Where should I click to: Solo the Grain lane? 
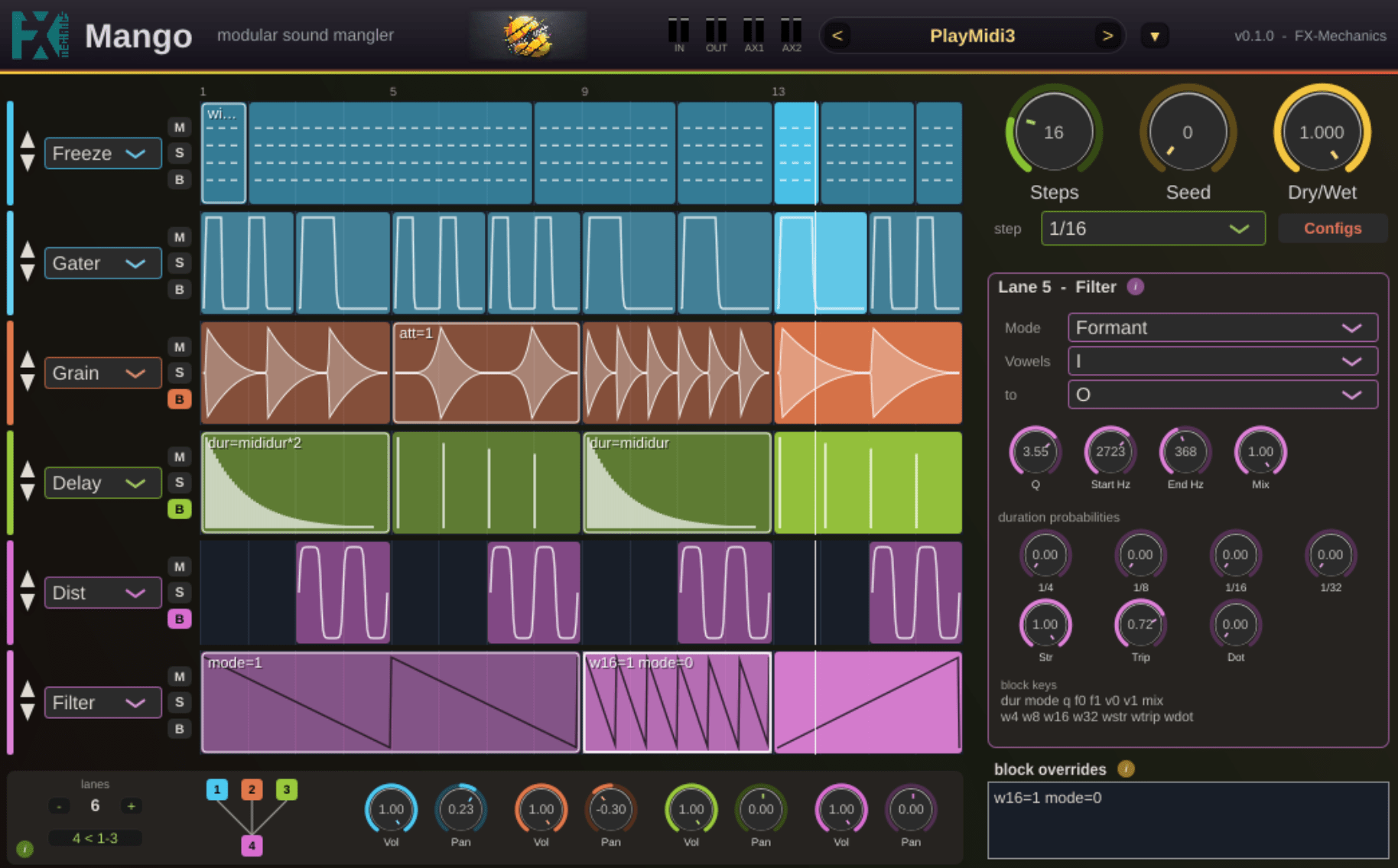click(x=179, y=372)
